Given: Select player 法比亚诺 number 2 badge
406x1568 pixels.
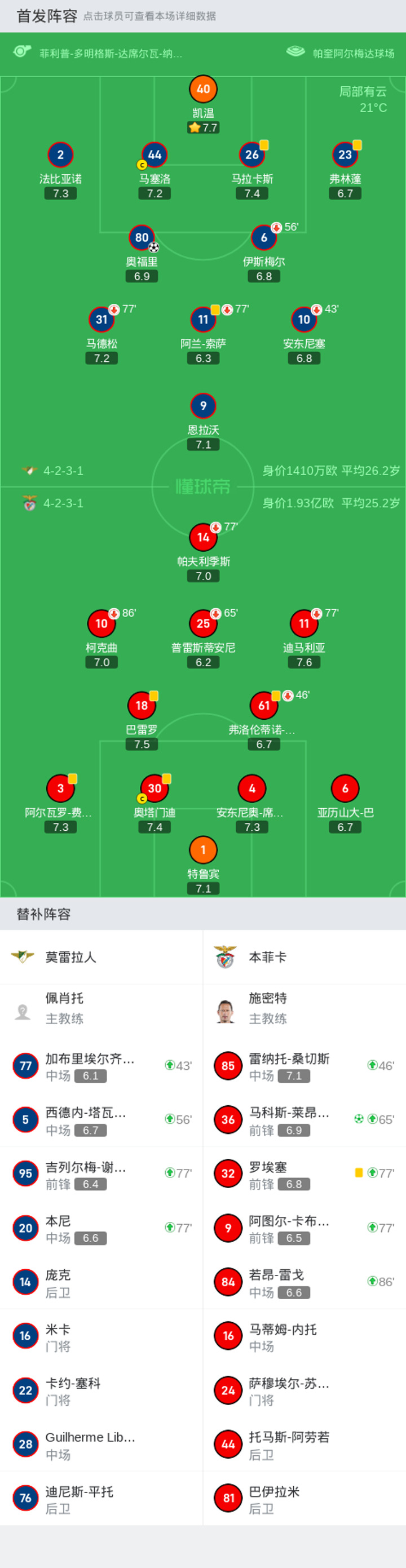Looking at the screenshot, I should (x=60, y=154).
